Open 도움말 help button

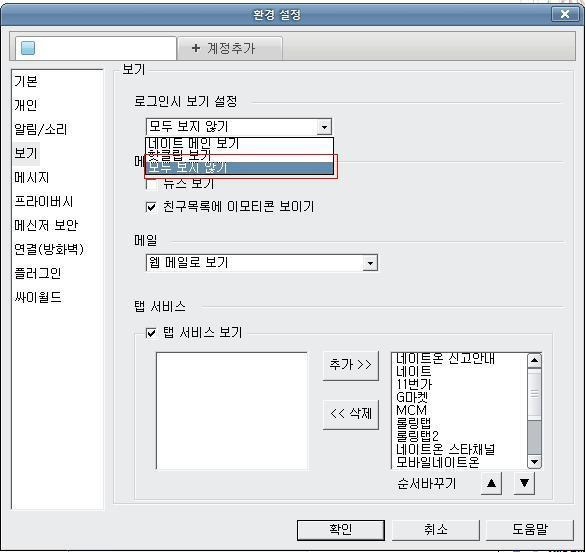click(529, 530)
